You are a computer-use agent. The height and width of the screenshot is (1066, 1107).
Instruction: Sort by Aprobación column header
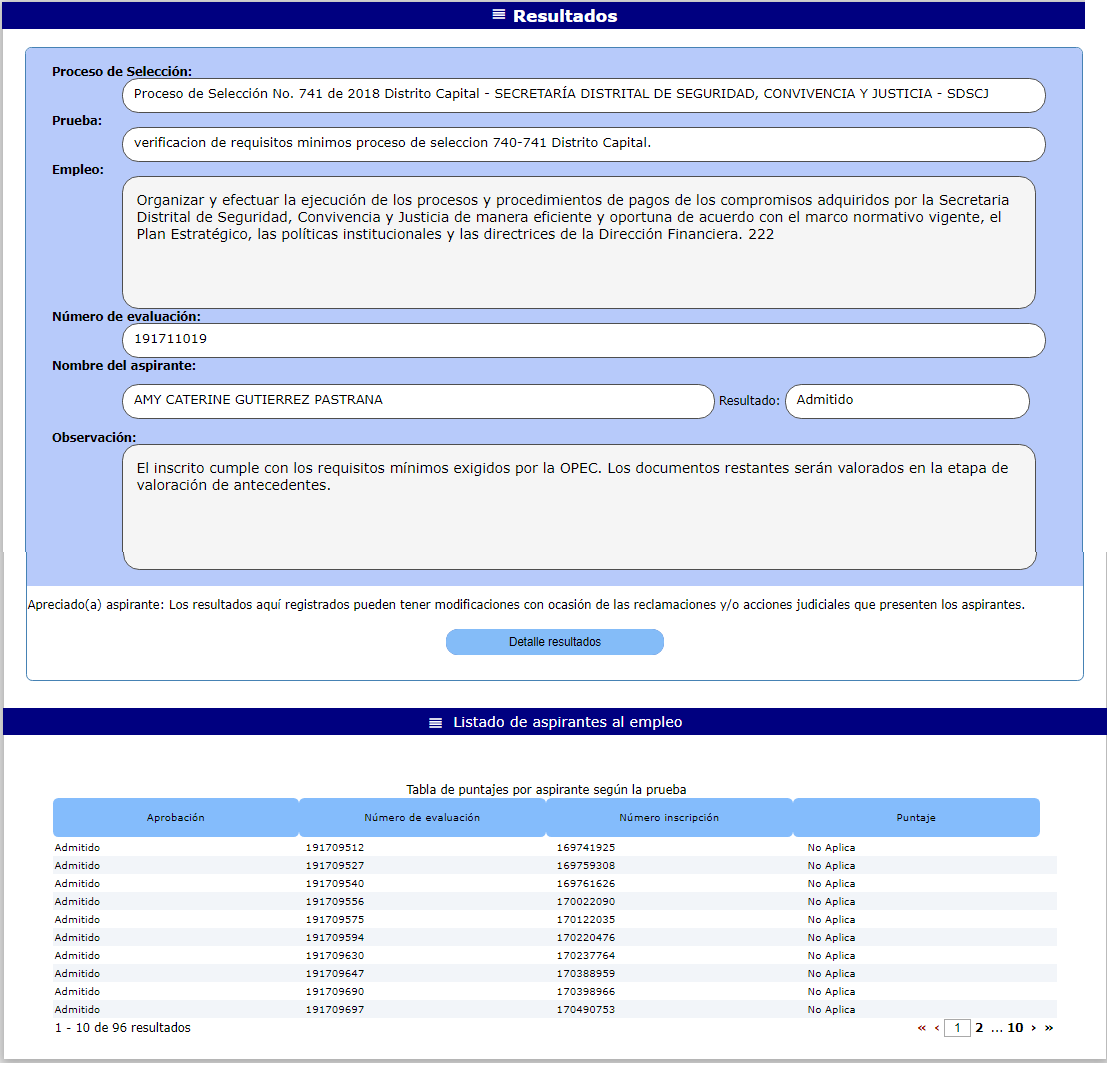coord(176,817)
